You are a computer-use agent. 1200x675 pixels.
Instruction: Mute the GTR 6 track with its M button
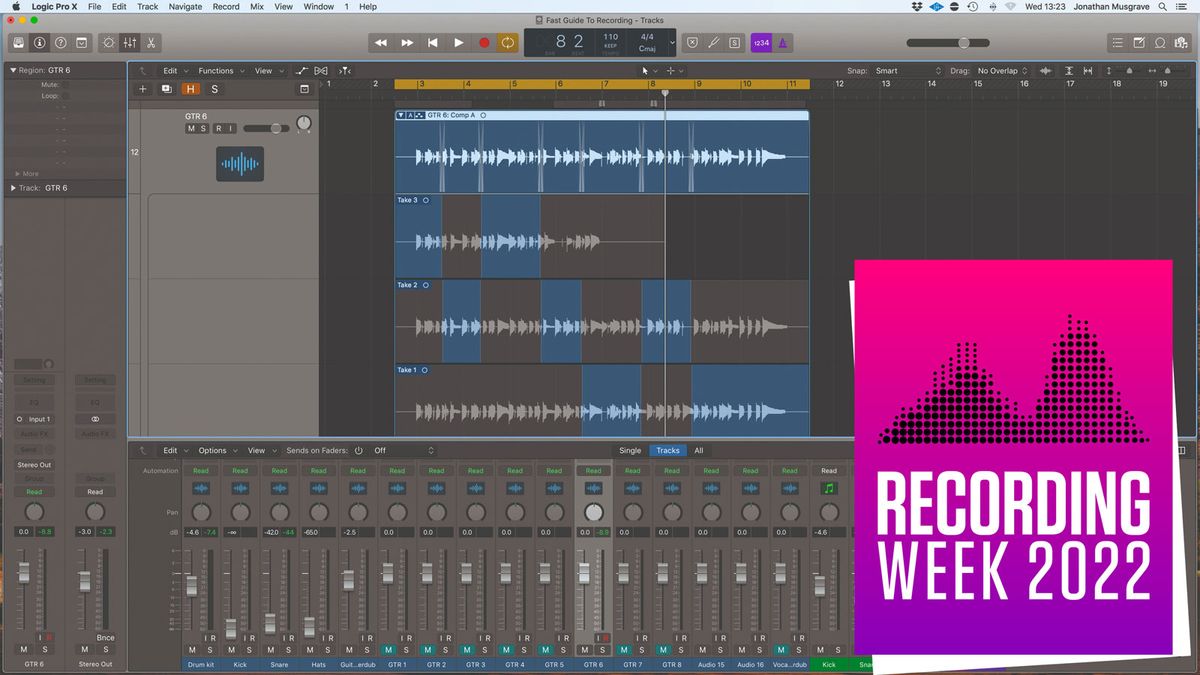[191, 128]
